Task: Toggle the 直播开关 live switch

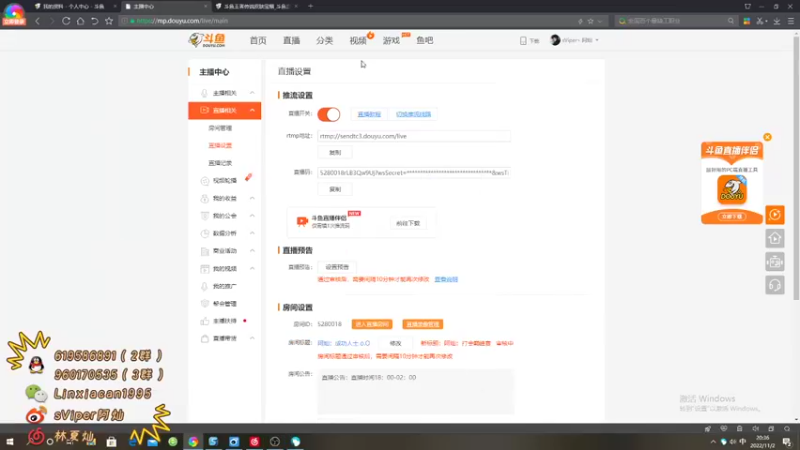Action: 329,114
